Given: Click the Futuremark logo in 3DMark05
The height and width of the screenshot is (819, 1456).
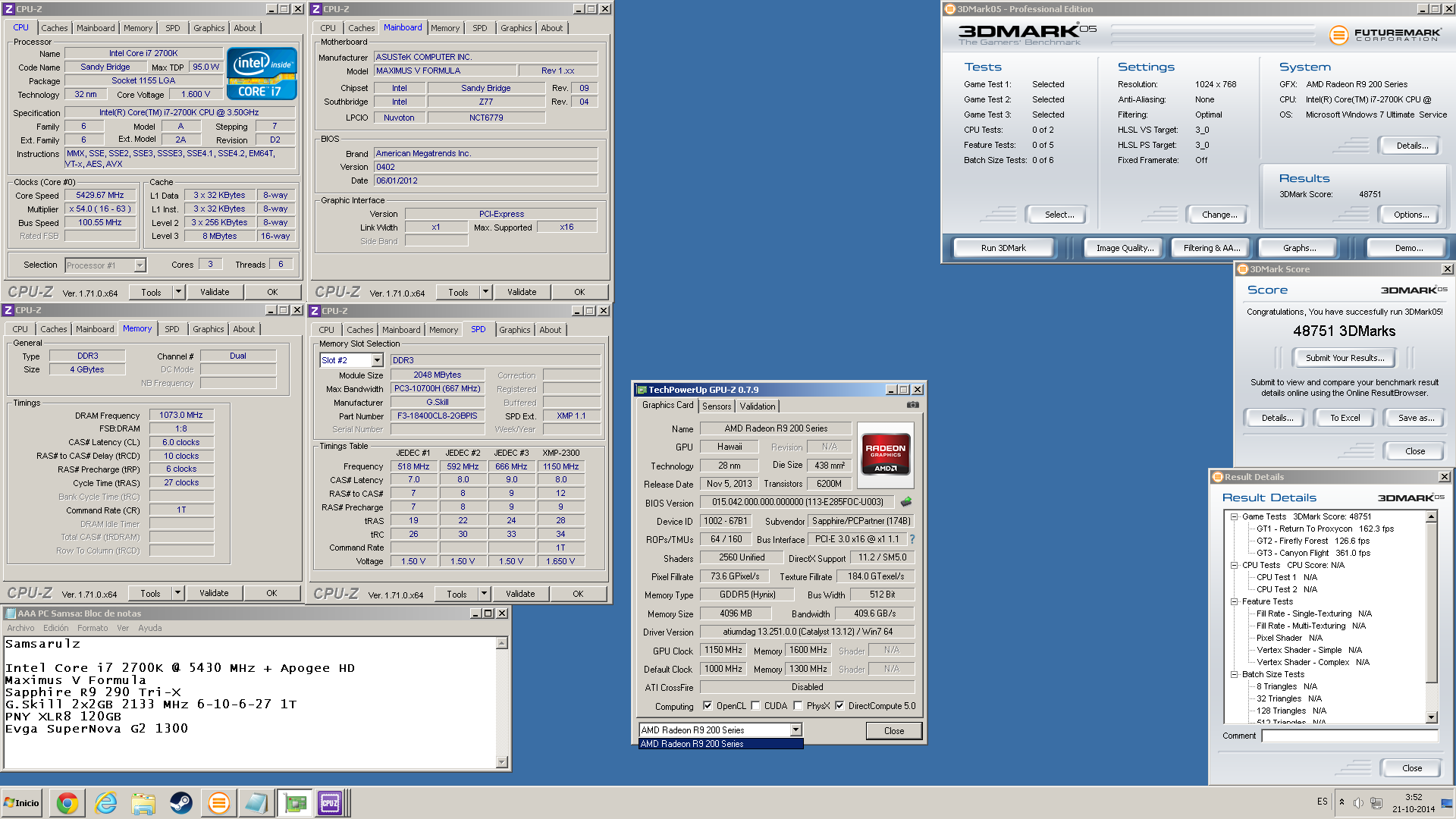Looking at the screenshot, I should pyautogui.click(x=1385, y=35).
